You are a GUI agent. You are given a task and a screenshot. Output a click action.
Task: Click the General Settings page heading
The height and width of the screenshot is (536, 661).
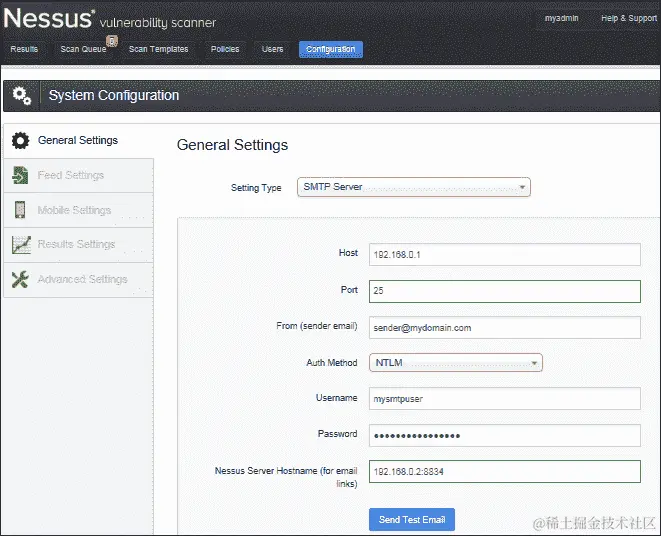[x=232, y=145]
